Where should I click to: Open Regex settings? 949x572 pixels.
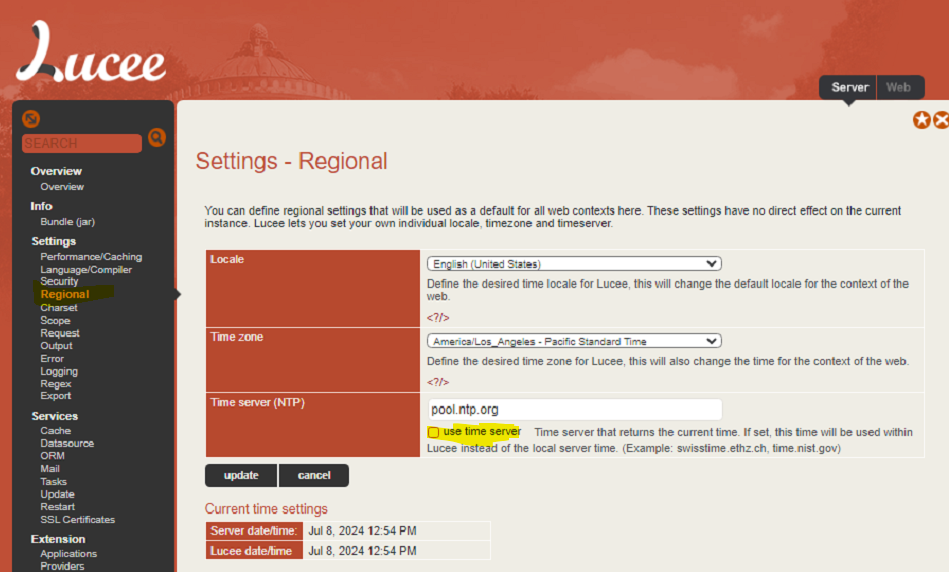click(x=56, y=384)
